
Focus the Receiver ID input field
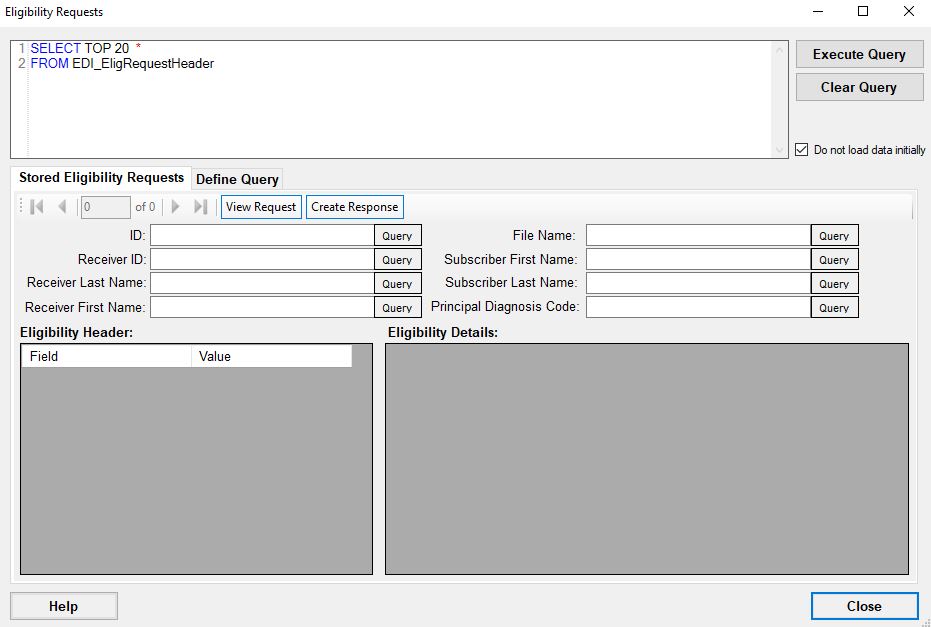262,259
